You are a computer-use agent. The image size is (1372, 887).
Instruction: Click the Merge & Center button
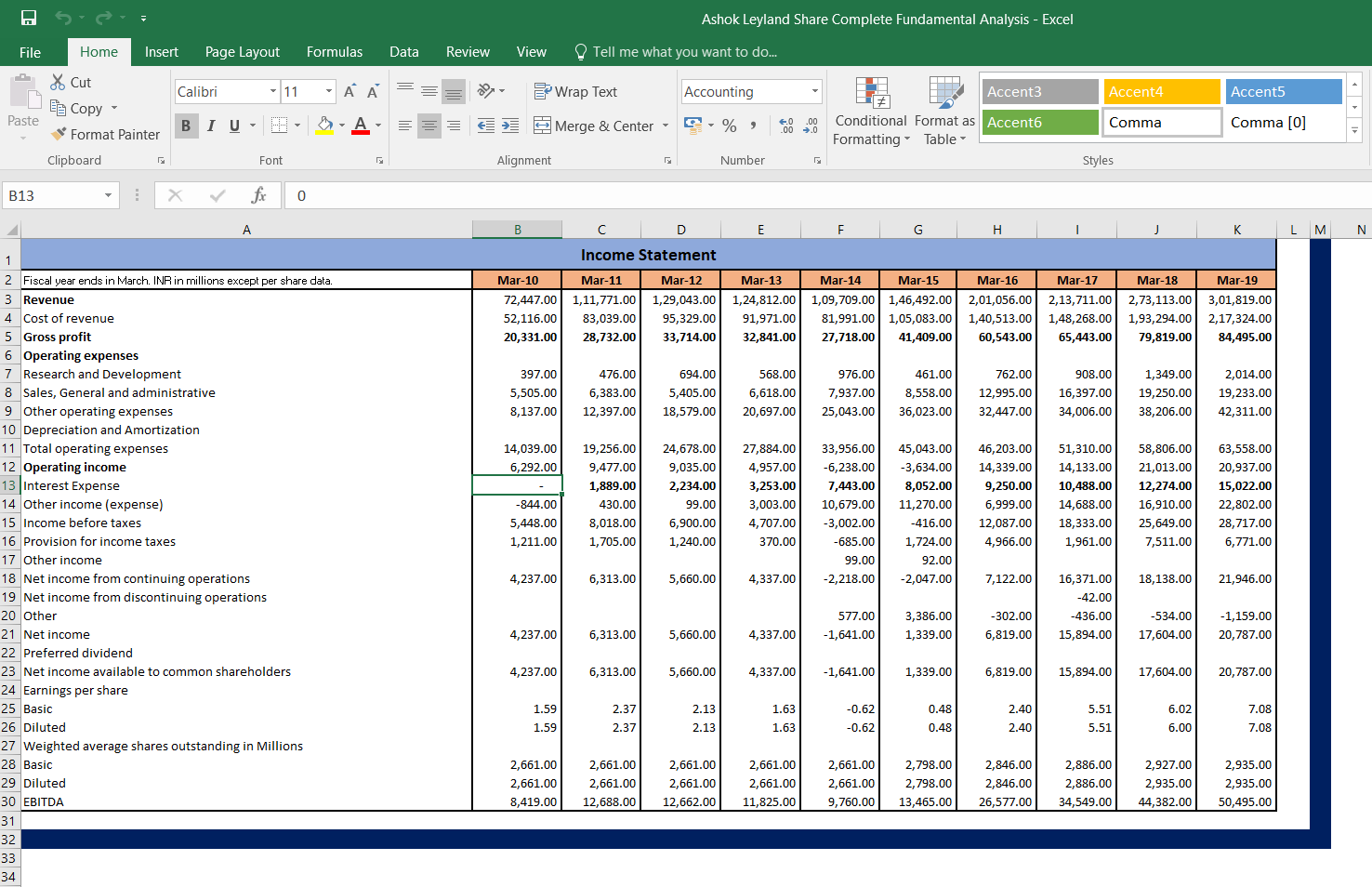(594, 126)
